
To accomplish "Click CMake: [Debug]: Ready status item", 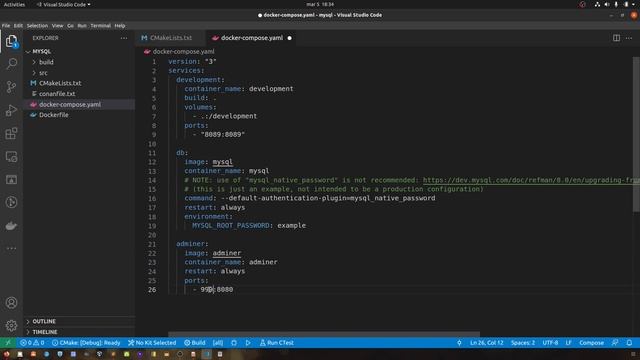I will click(86, 342).
